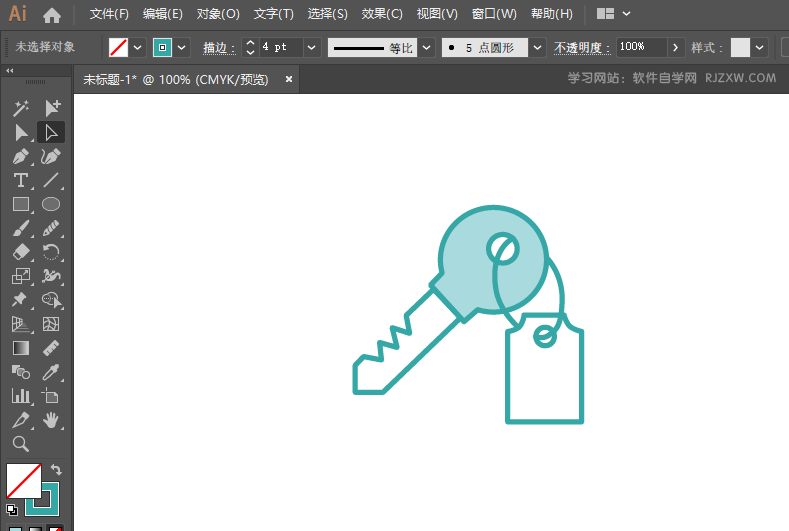Open the 等比 width profile dropdown

click(427, 48)
